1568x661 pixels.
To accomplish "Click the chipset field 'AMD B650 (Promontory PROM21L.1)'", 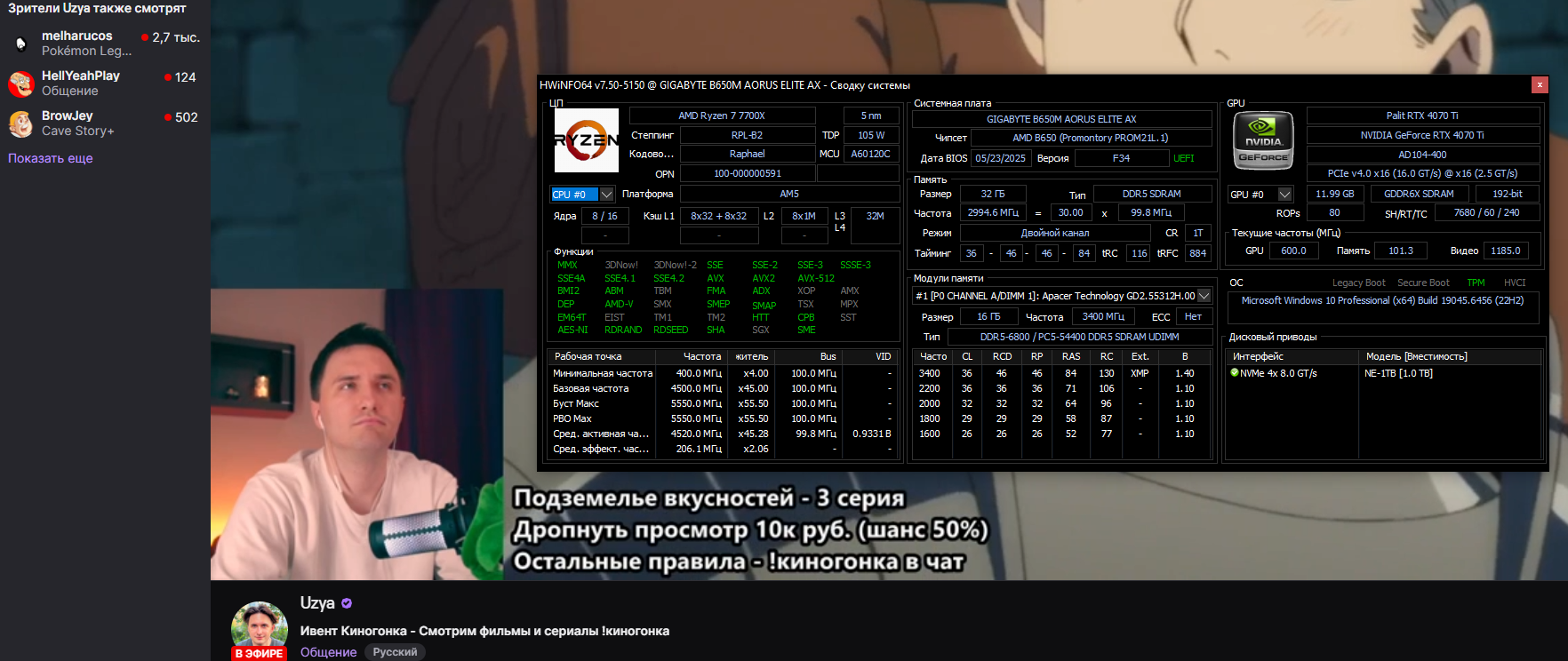I will [1091, 138].
